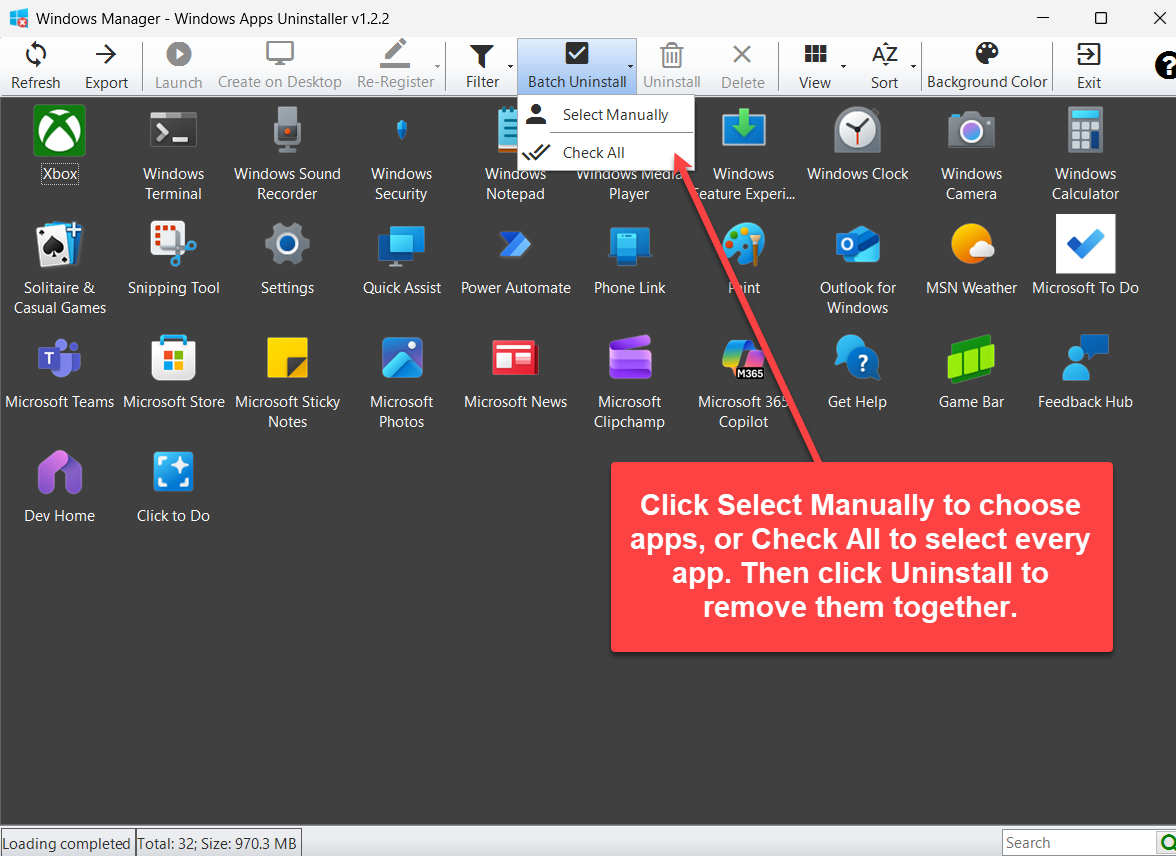Click the Batch Uninstall button

[x=577, y=66]
